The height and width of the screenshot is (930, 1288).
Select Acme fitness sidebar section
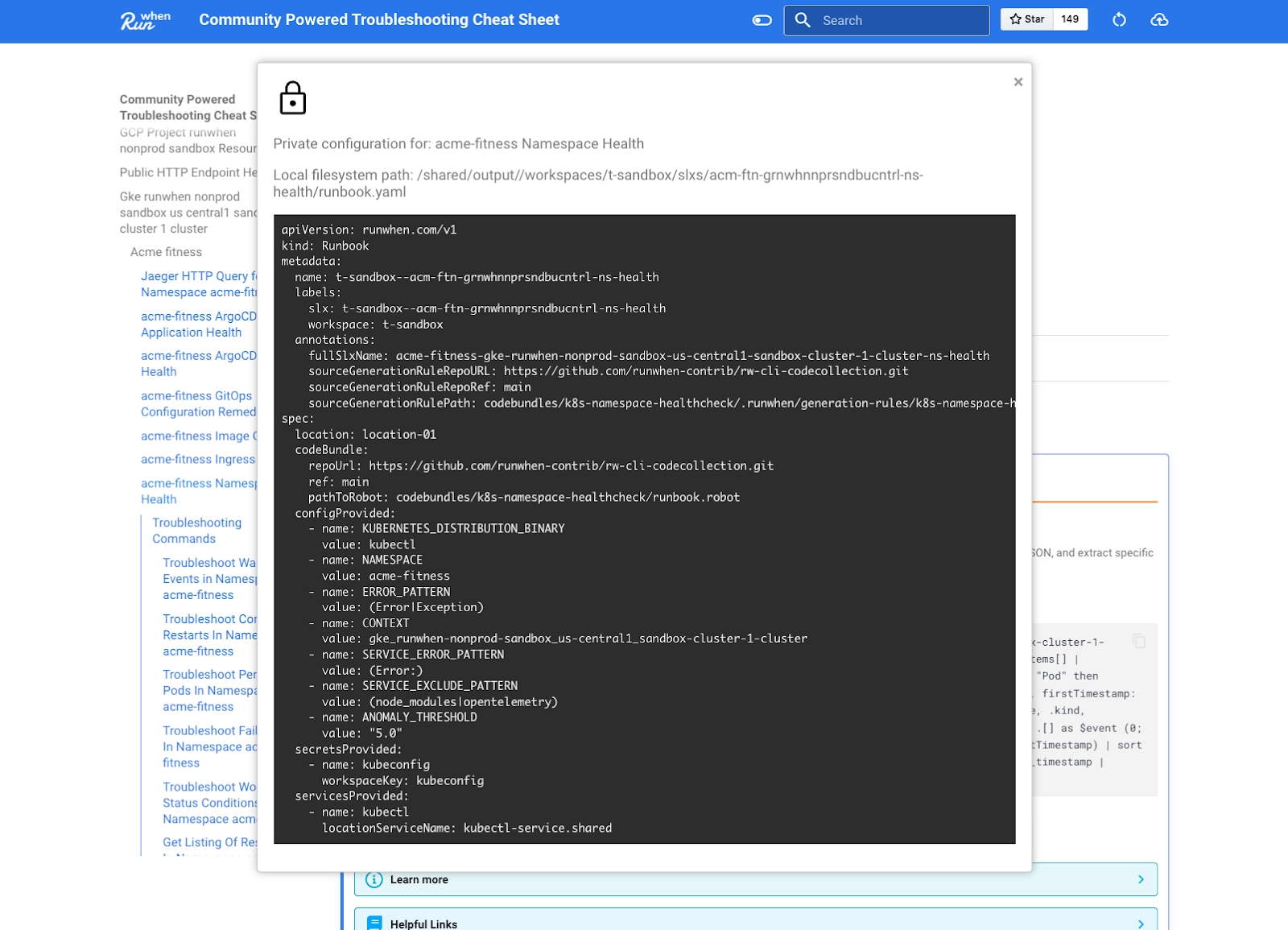(166, 252)
